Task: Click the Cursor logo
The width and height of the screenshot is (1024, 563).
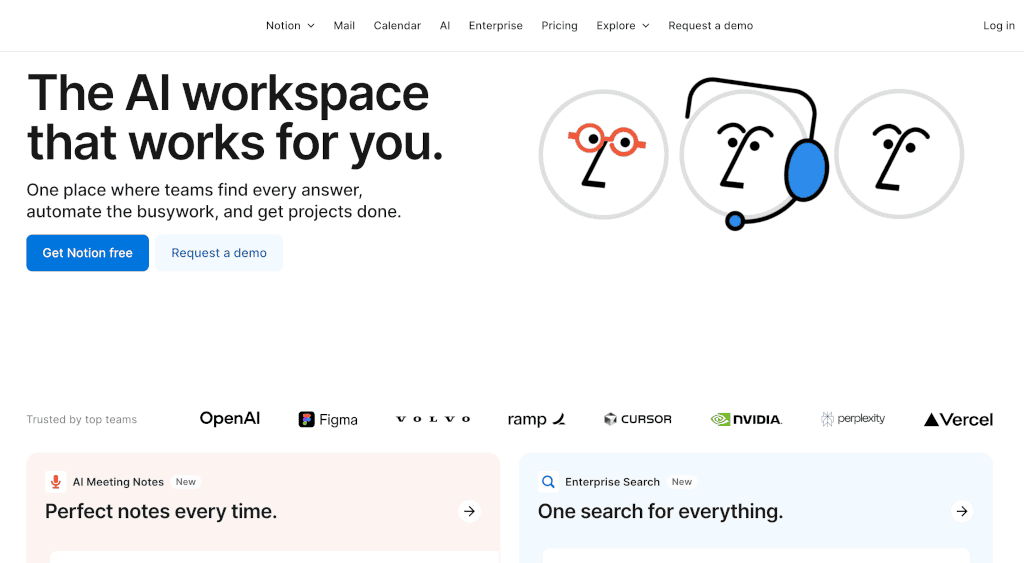Action: pos(637,419)
